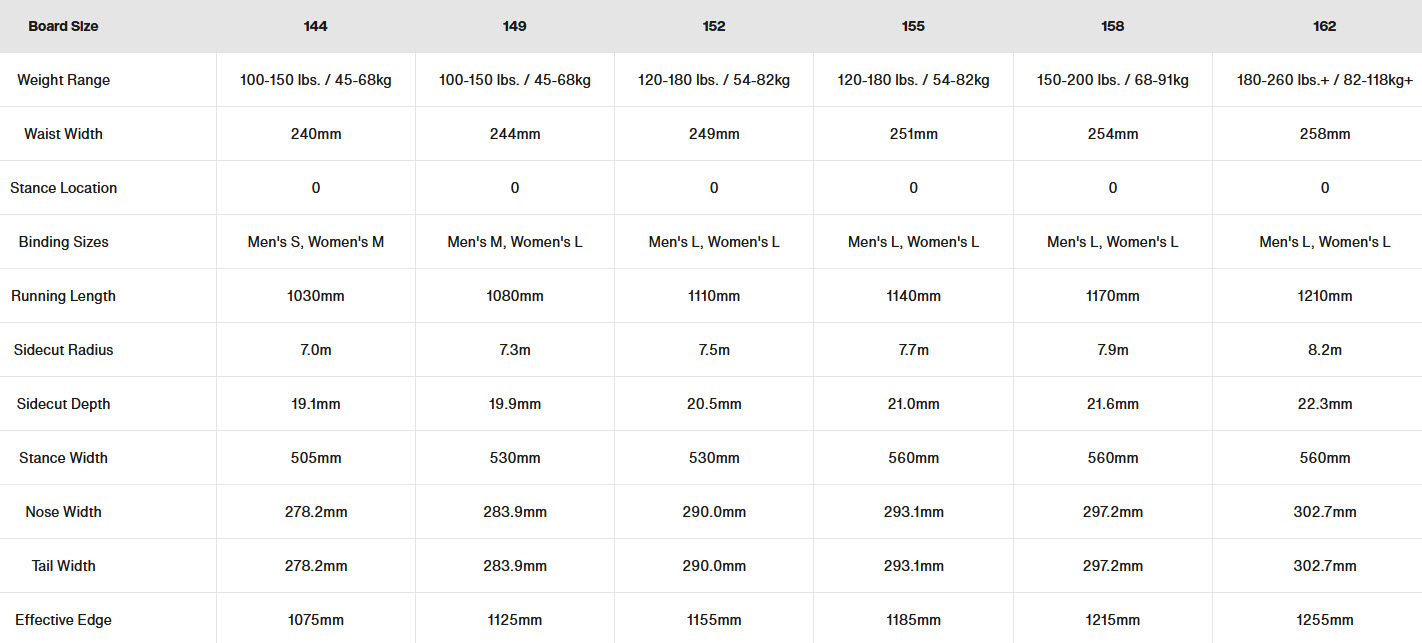Select the Sidecut Radius row label
Image resolution: width=1422 pixels, height=643 pixels.
click(x=63, y=350)
